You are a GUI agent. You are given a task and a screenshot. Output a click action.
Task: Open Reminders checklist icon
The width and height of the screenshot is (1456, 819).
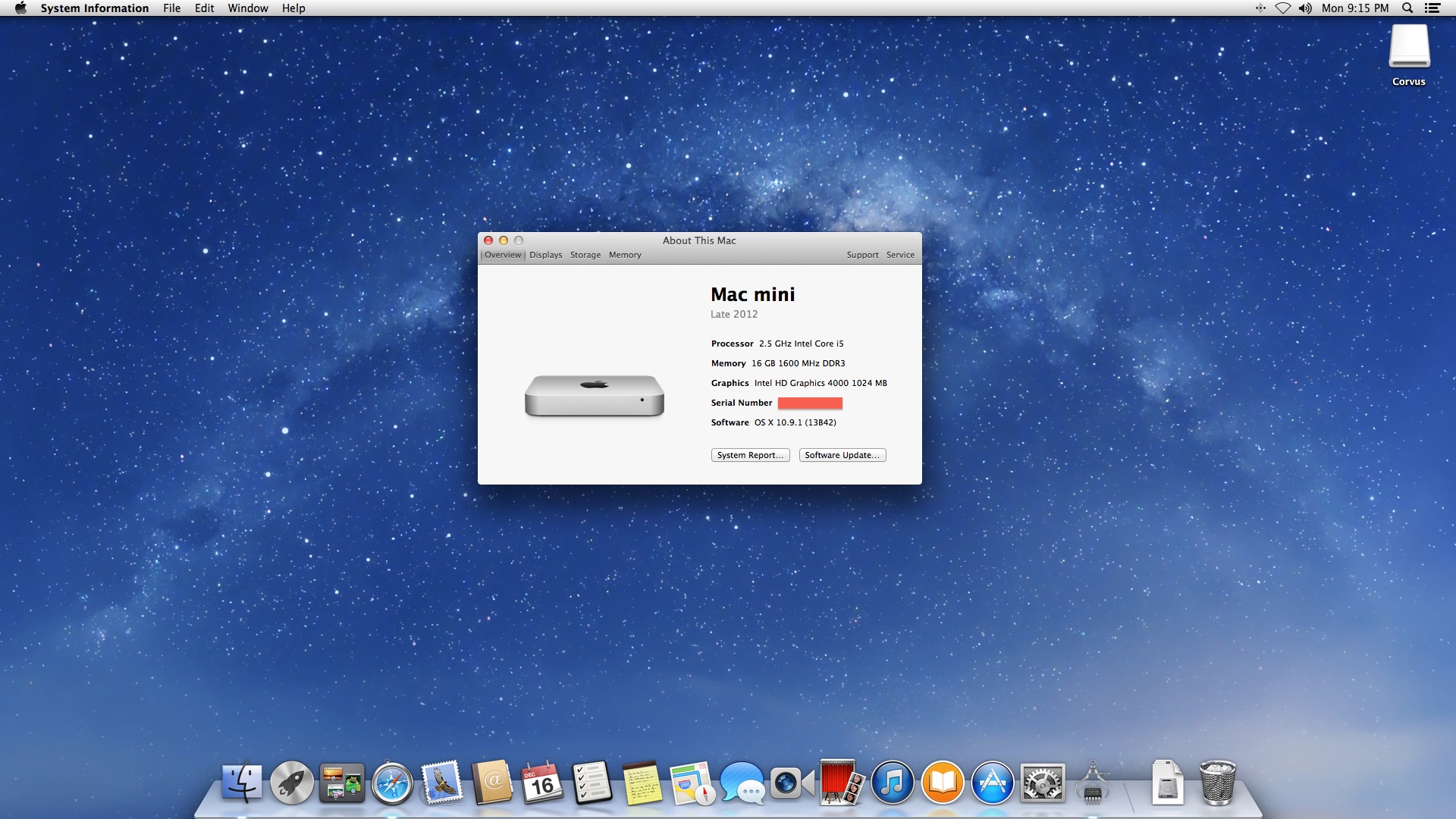coord(592,783)
